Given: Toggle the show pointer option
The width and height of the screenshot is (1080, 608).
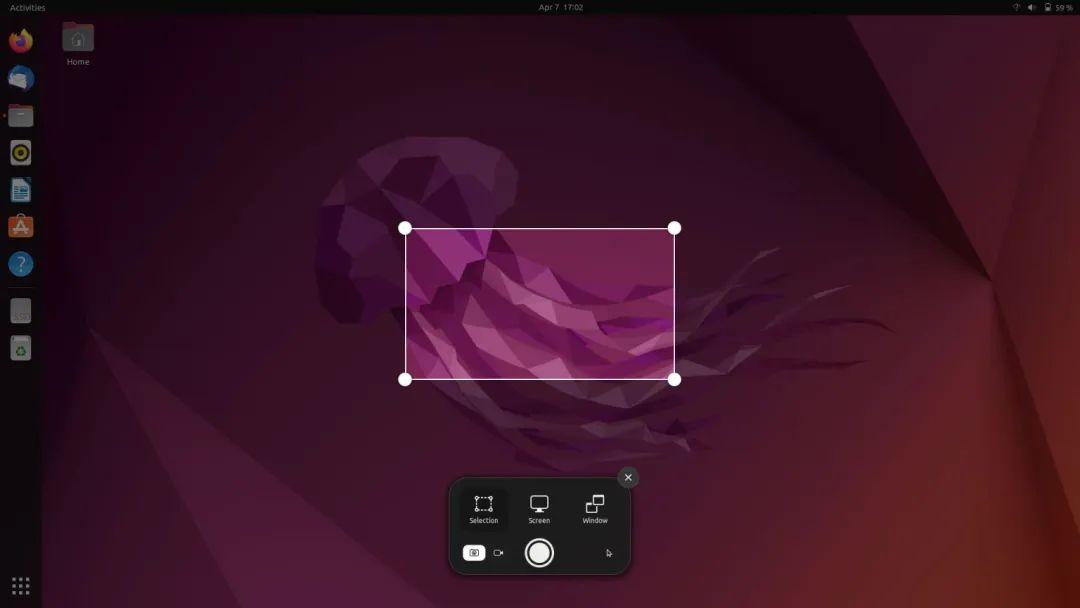Looking at the screenshot, I should (607, 552).
